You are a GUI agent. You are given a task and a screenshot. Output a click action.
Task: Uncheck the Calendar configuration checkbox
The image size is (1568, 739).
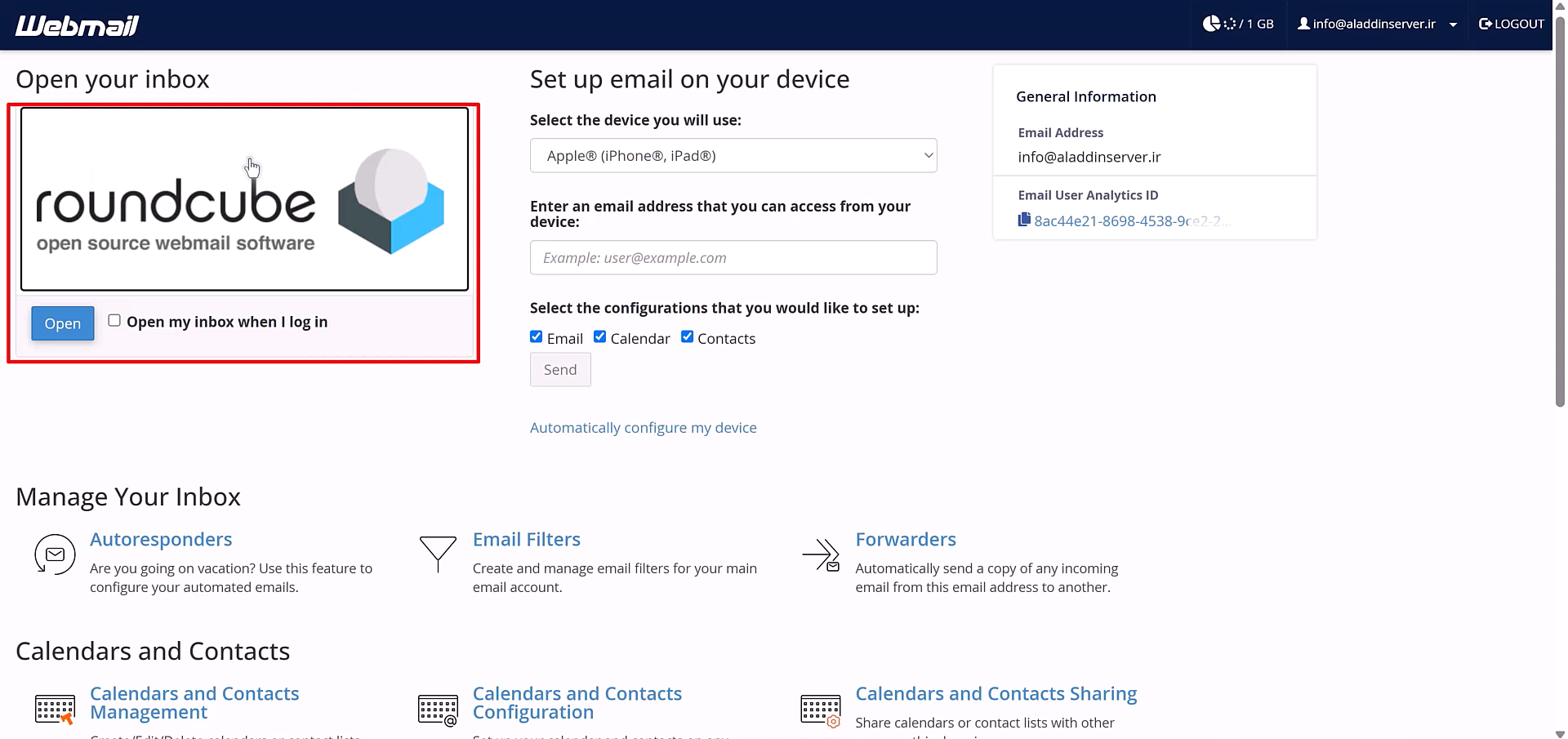(x=599, y=336)
